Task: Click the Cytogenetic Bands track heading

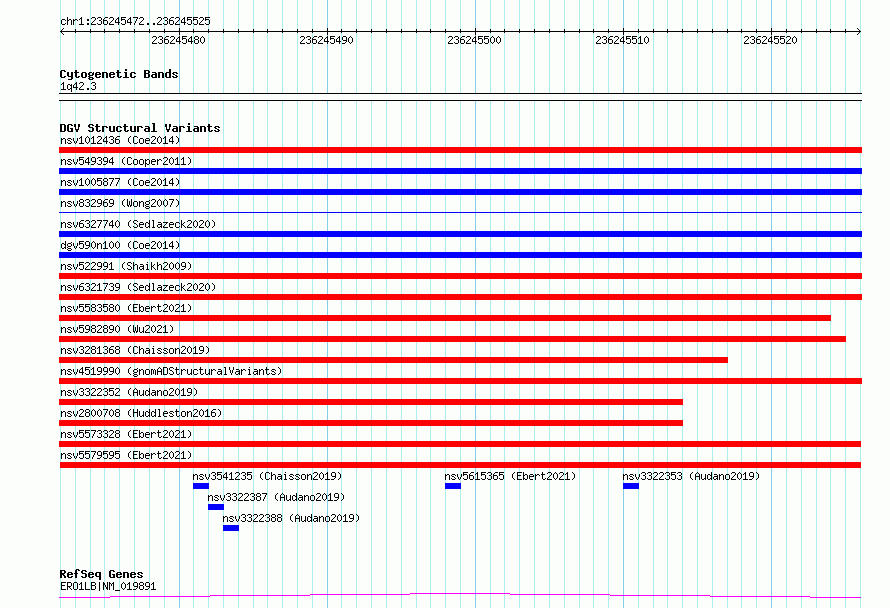Action: 119,74
